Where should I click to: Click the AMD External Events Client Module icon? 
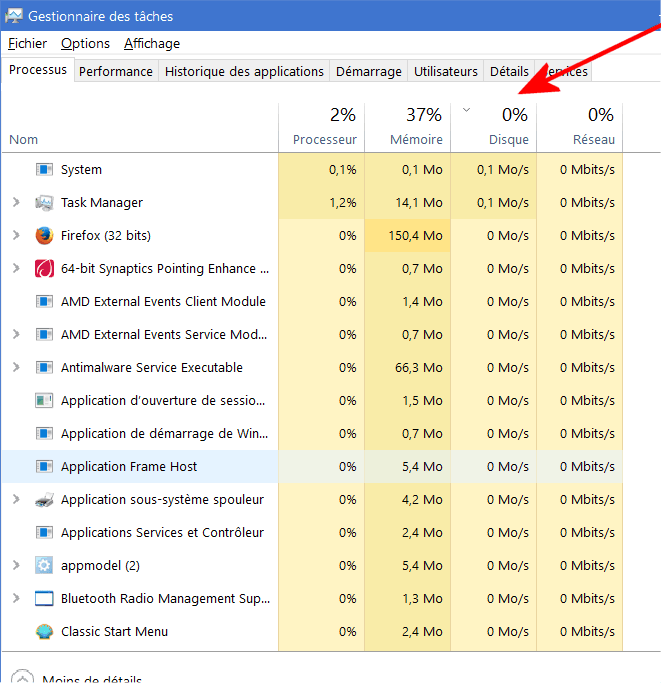44,301
